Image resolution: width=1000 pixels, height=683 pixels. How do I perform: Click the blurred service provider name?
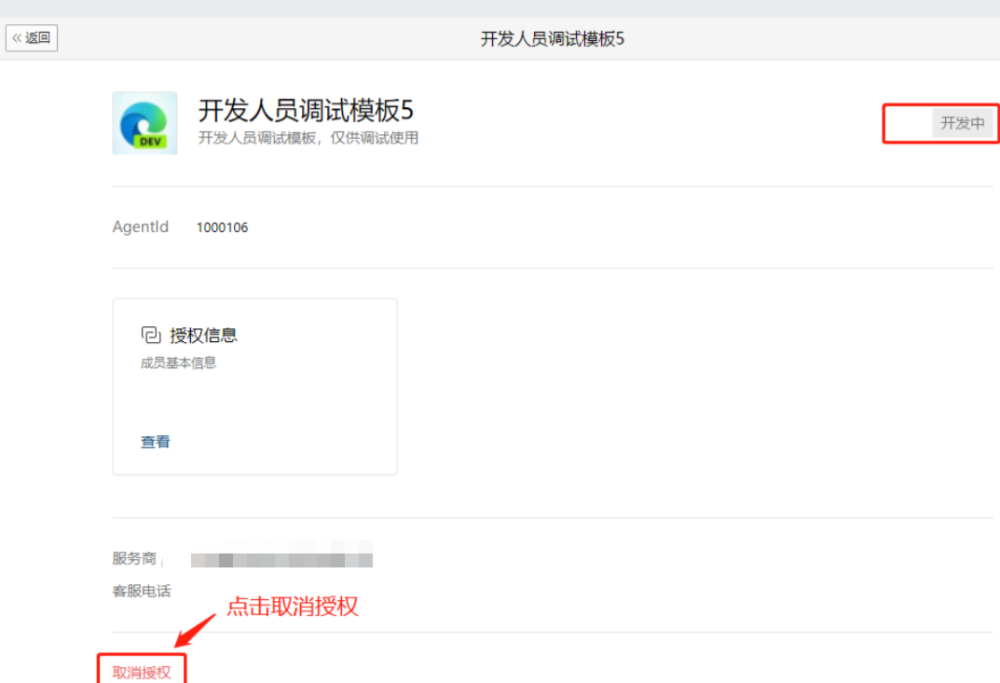coord(281,559)
